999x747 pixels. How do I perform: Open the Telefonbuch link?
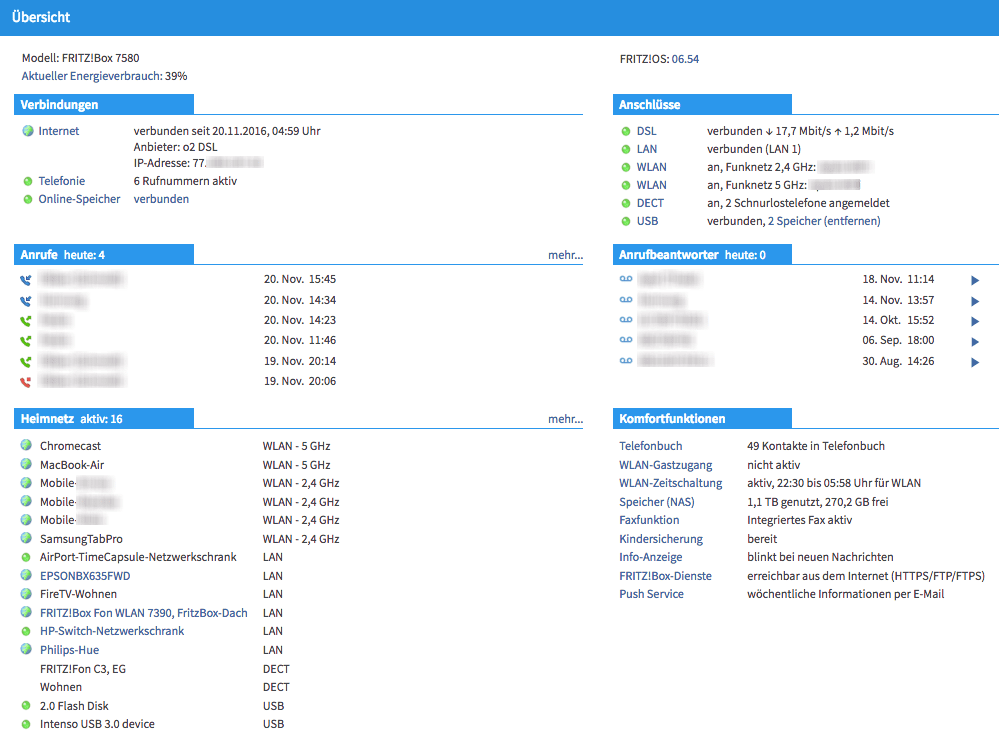coord(650,446)
